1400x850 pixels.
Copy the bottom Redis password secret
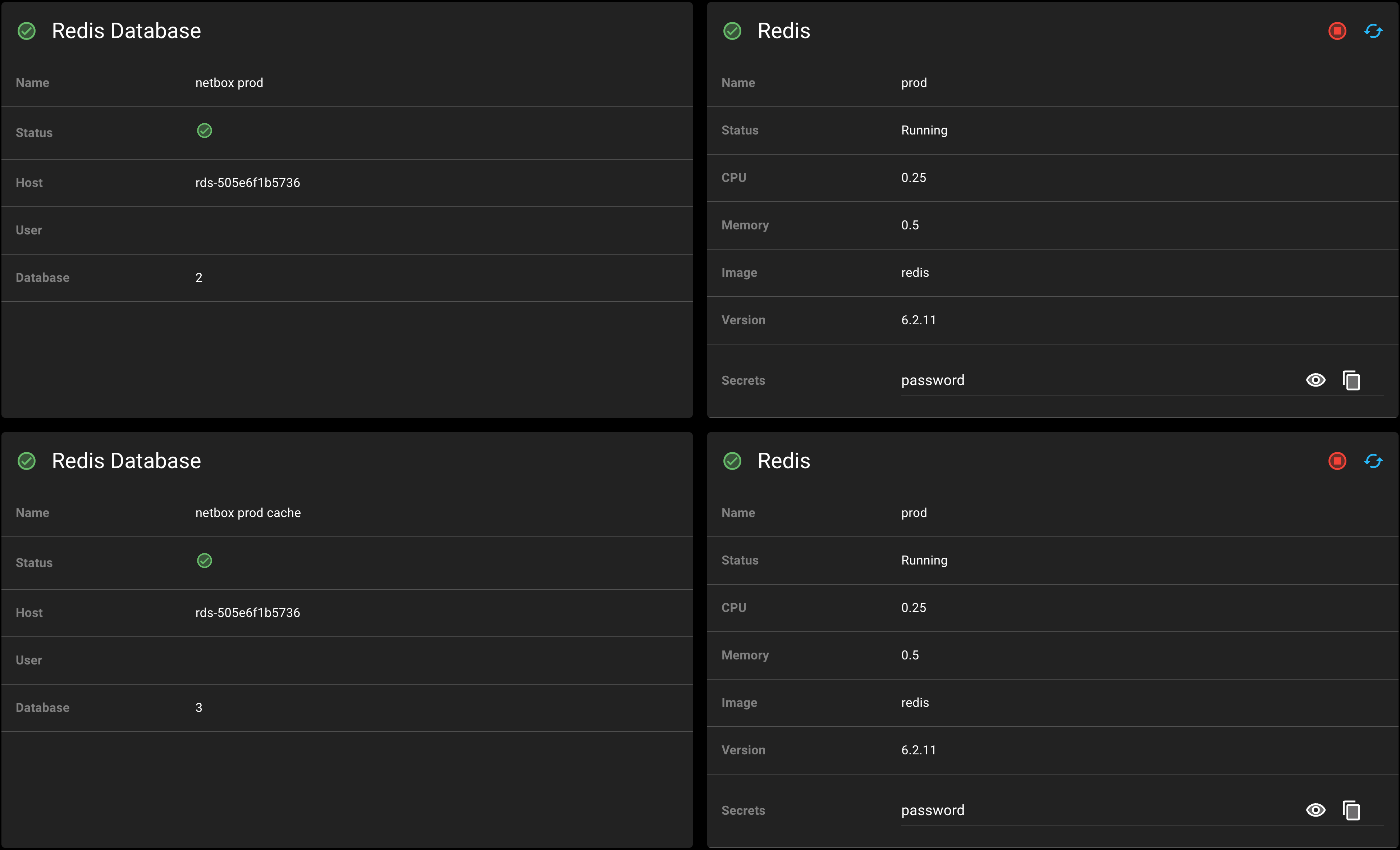1351,810
